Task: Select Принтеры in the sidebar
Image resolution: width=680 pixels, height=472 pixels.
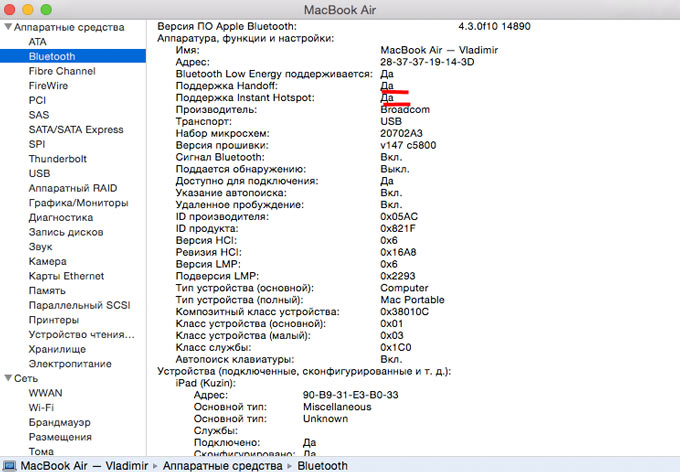Action: coord(54,320)
